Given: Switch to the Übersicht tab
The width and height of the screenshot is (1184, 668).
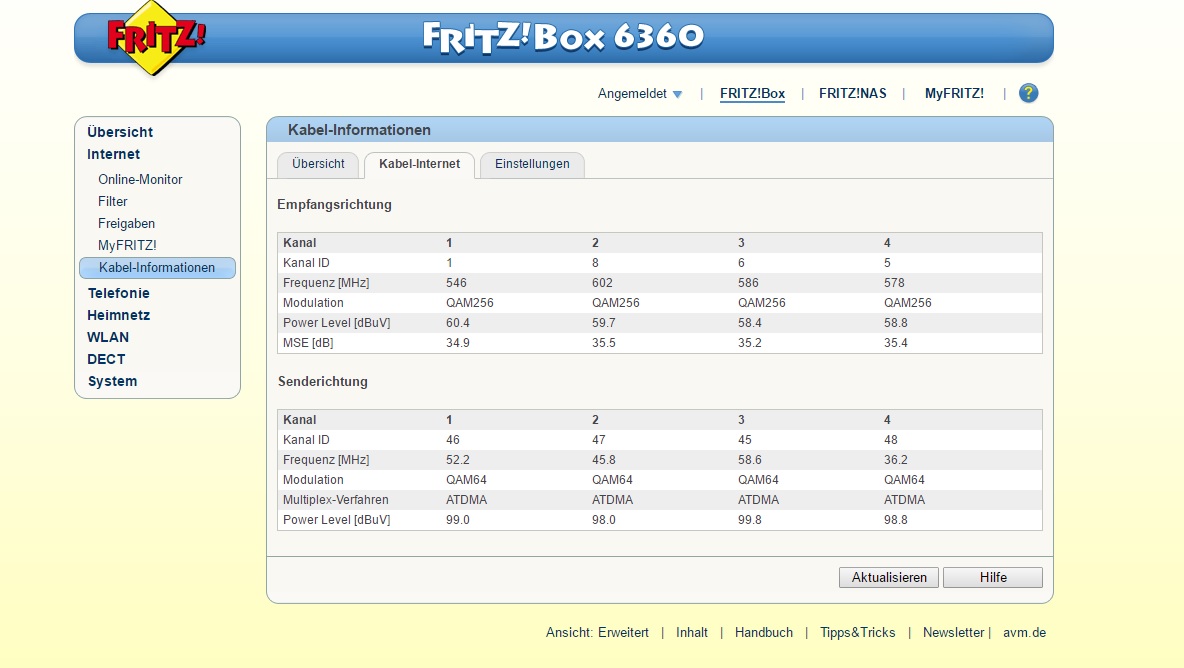Looking at the screenshot, I should click(318, 164).
